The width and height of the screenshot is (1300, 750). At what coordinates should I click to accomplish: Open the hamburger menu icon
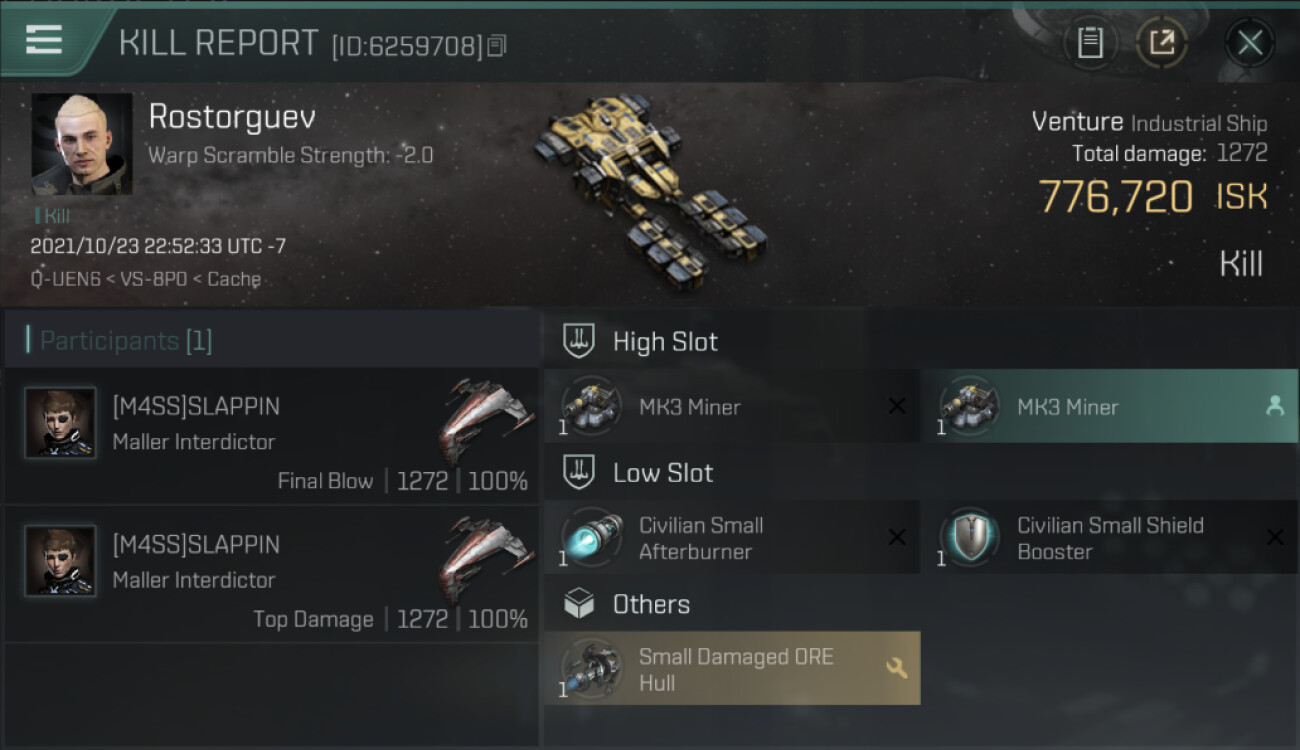[44, 41]
